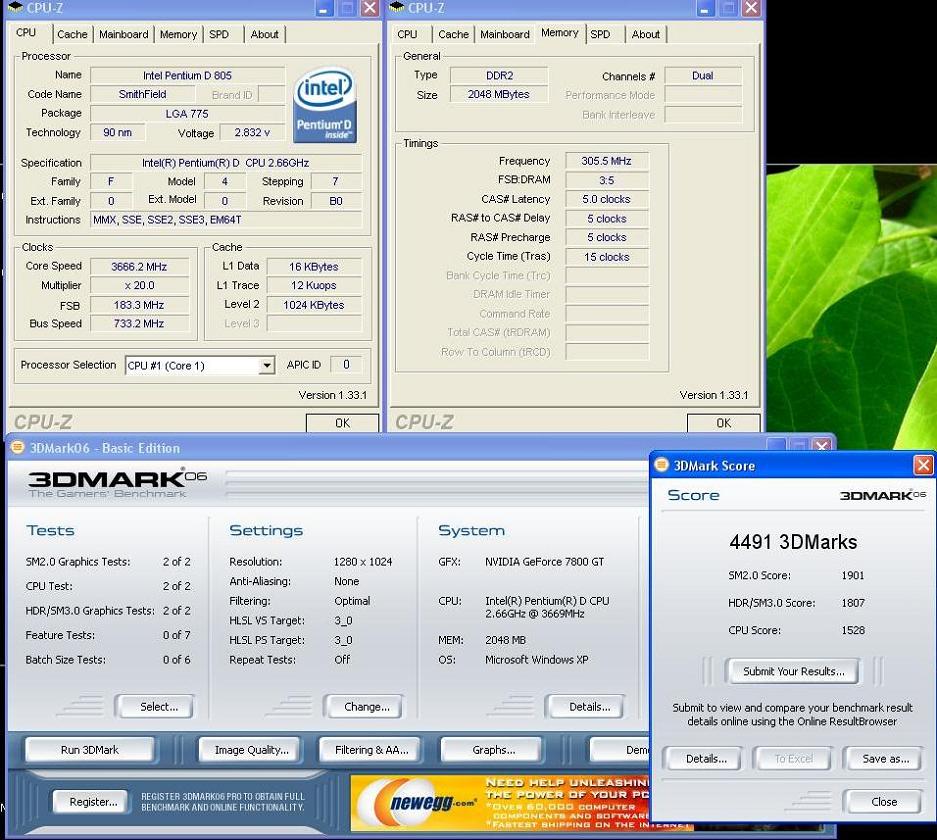Viewport: 937px width, 840px height.
Task: Click Code Name value SmithField
Action: [x=142, y=94]
